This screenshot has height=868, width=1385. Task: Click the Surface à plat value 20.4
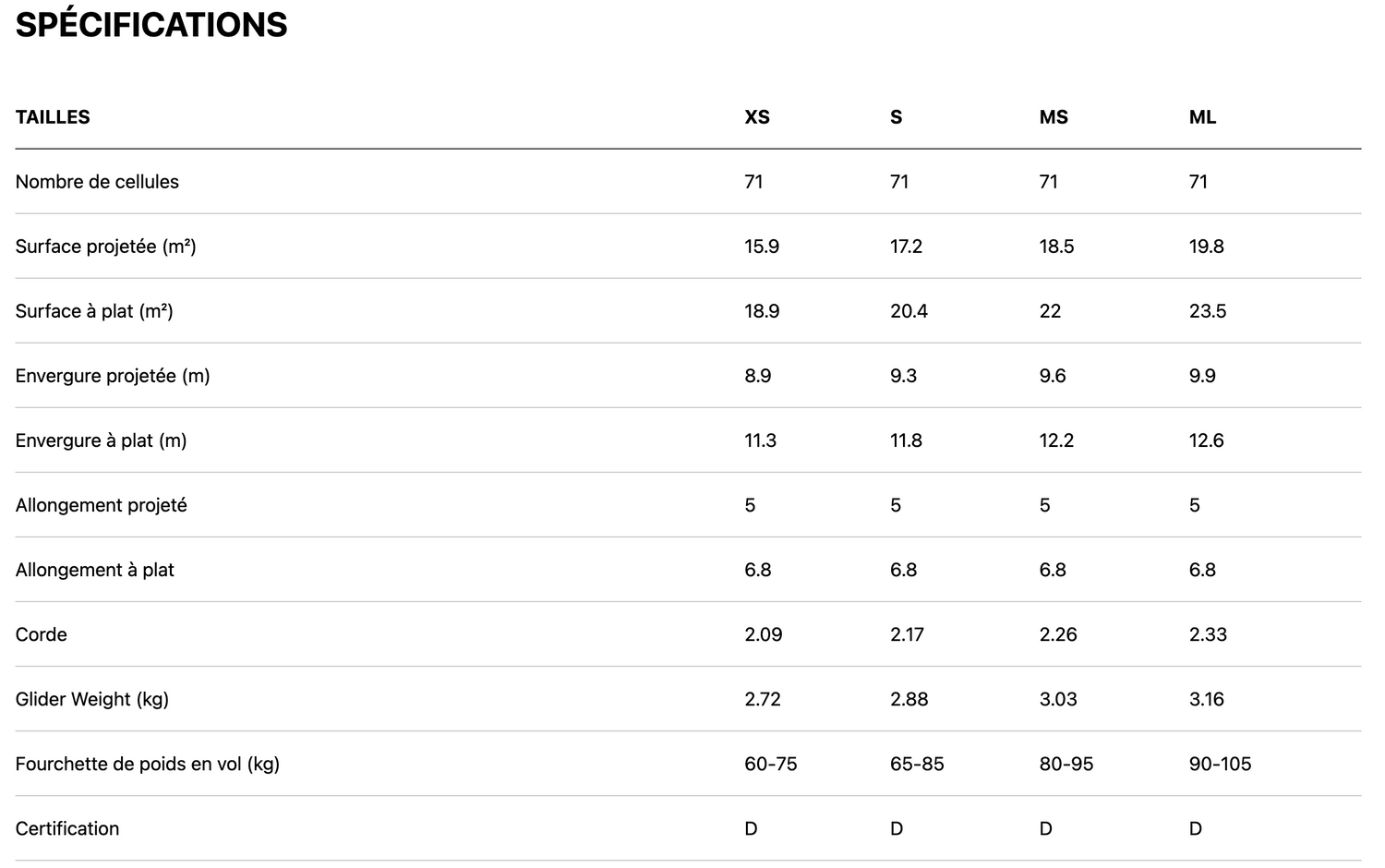click(x=909, y=311)
